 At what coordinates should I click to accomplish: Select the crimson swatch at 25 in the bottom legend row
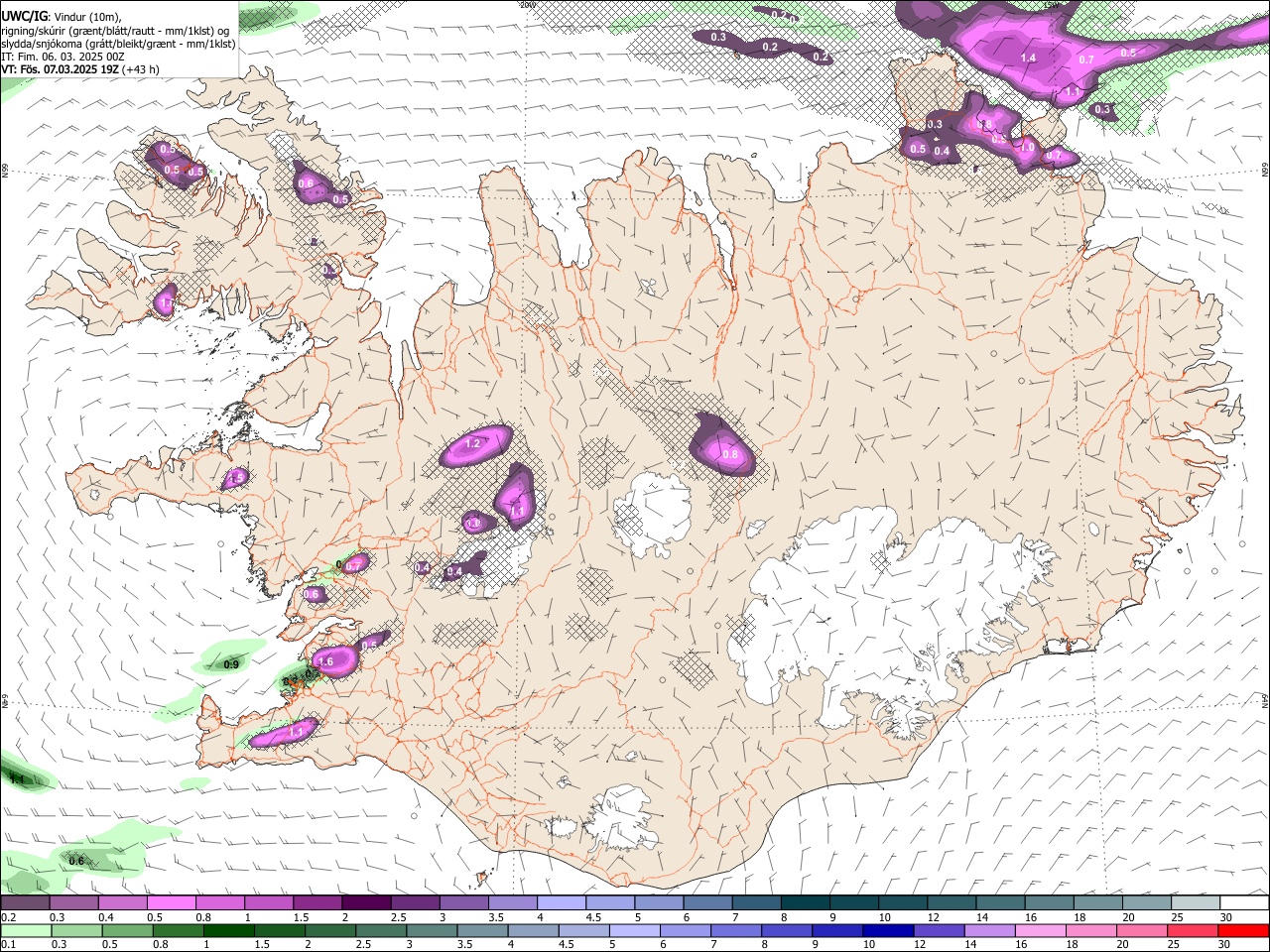pyautogui.click(x=1194, y=931)
